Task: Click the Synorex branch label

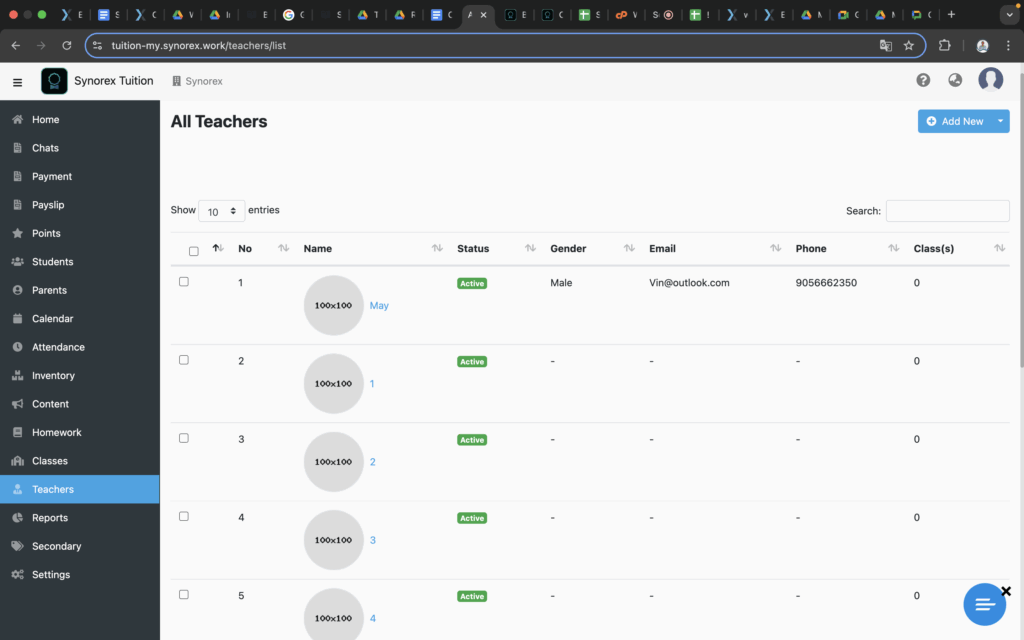Action: tap(197, 81)
